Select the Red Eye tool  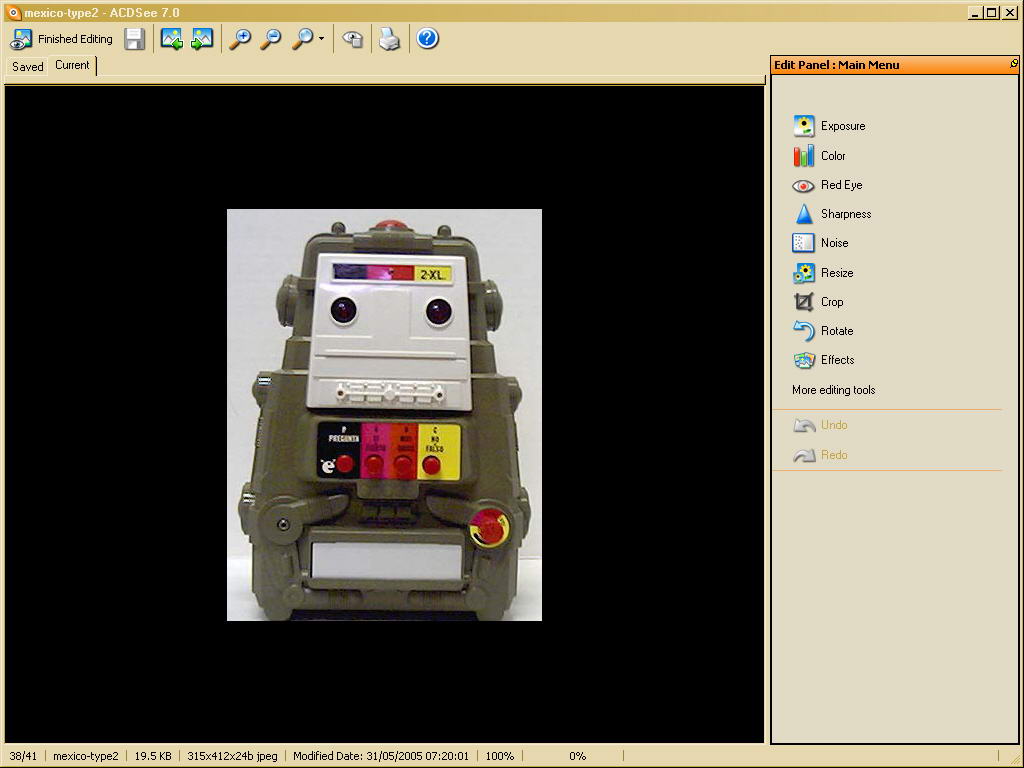827,185
